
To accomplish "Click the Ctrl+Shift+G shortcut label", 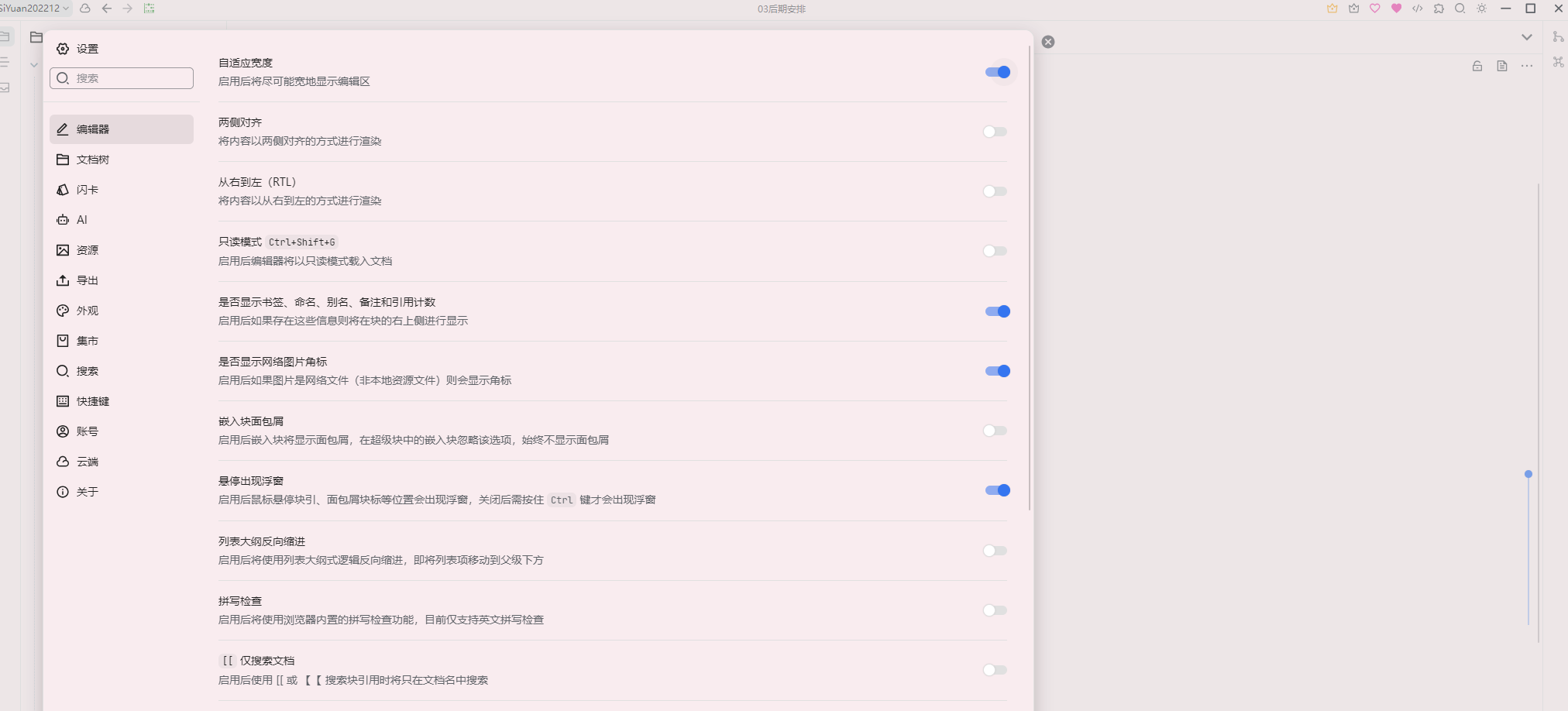I will click(x=302, y=242).
